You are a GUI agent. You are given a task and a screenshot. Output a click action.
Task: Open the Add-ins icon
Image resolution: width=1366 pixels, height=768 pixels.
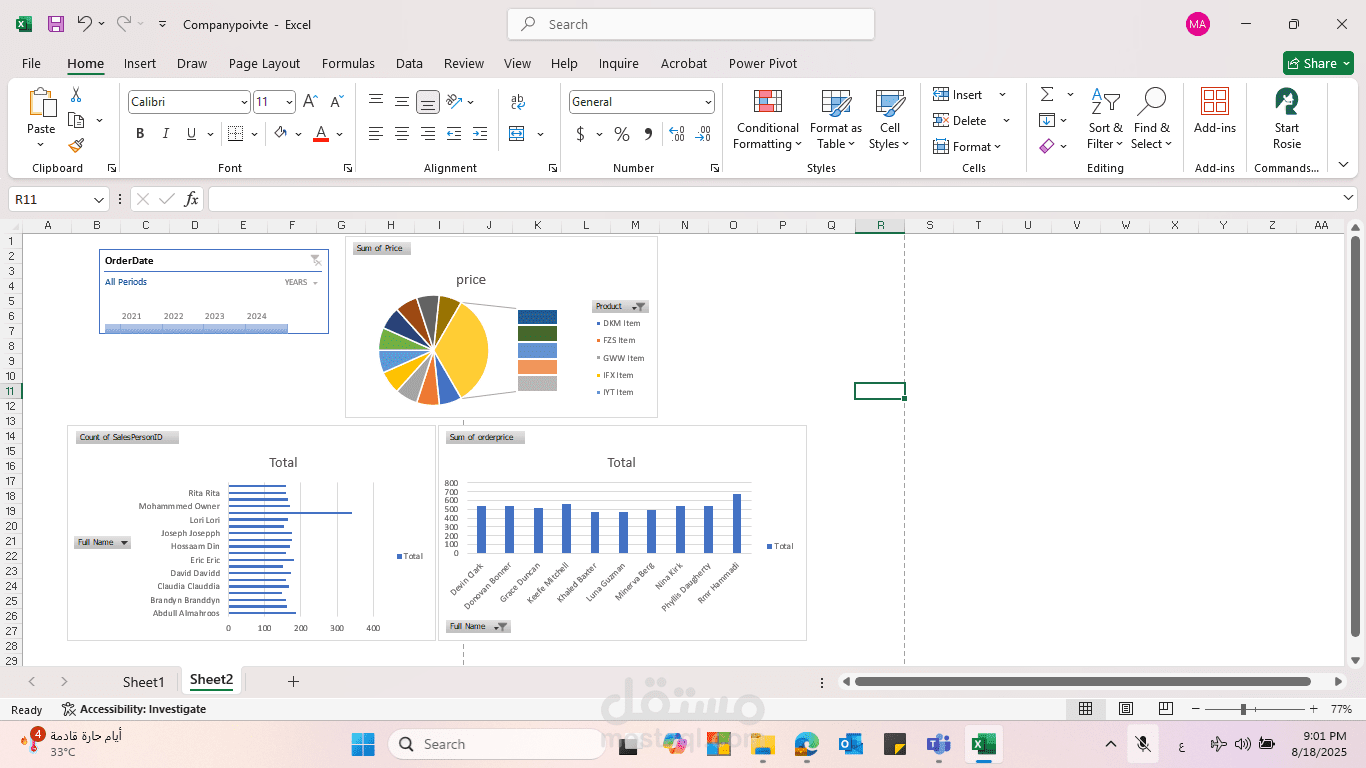1215,101
